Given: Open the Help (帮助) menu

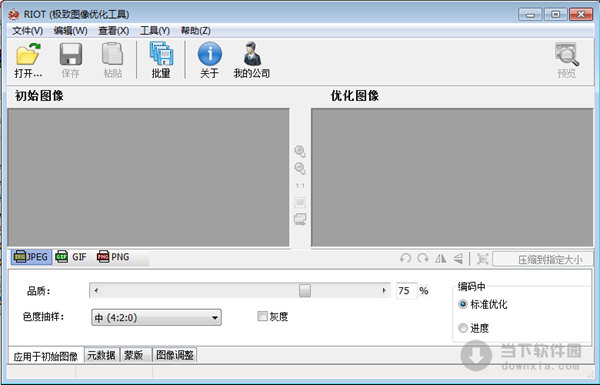Looking at the screenshot, I should (x=196, y=31).
